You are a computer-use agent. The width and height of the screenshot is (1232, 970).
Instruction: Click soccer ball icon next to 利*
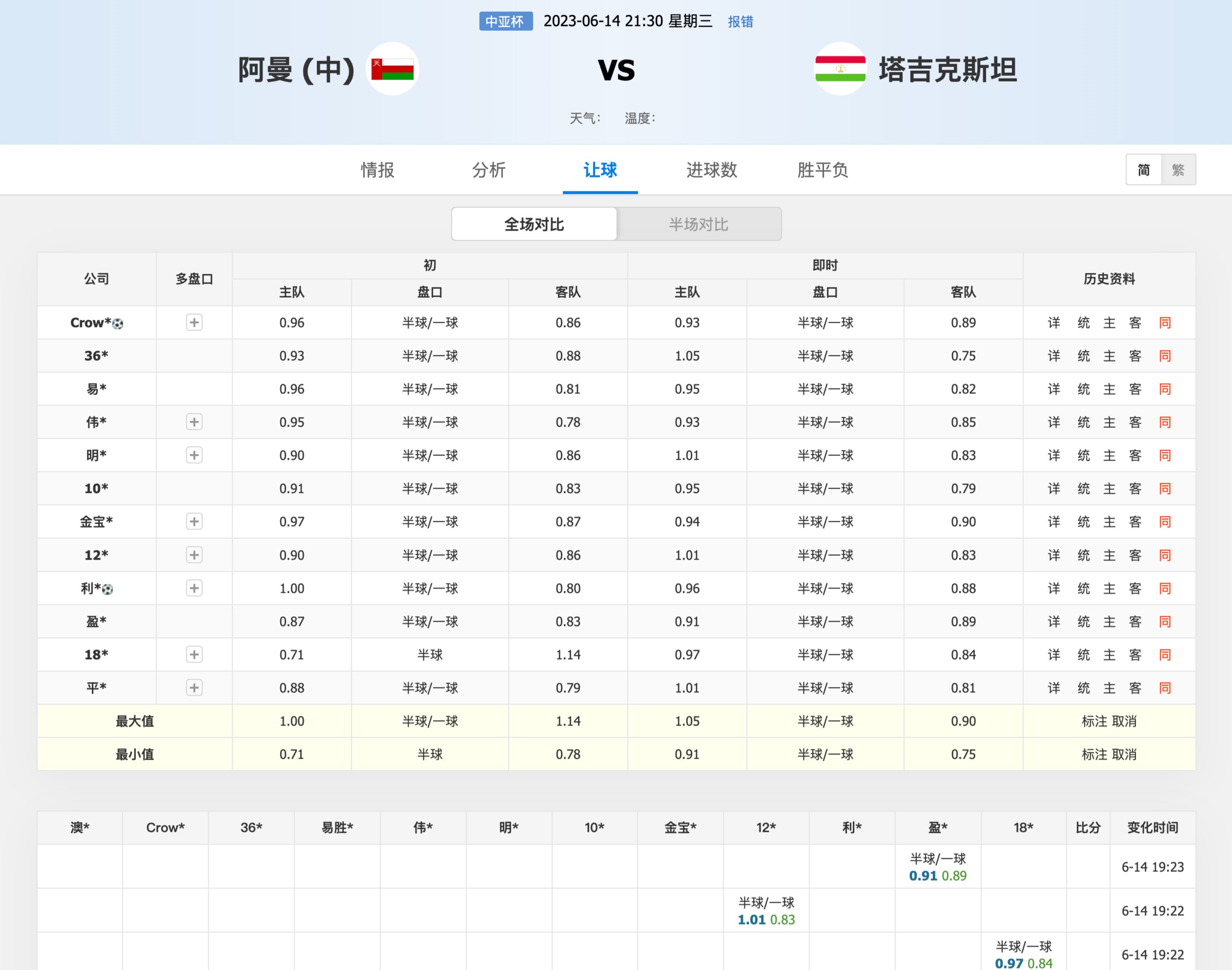(x=107, y=589)
